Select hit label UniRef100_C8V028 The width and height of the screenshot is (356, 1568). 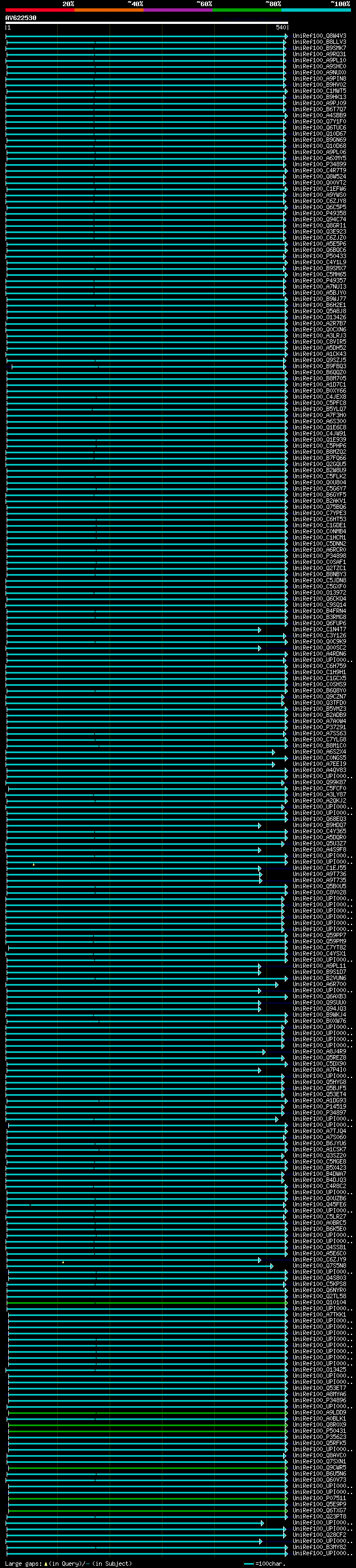[x=319, y=892]
